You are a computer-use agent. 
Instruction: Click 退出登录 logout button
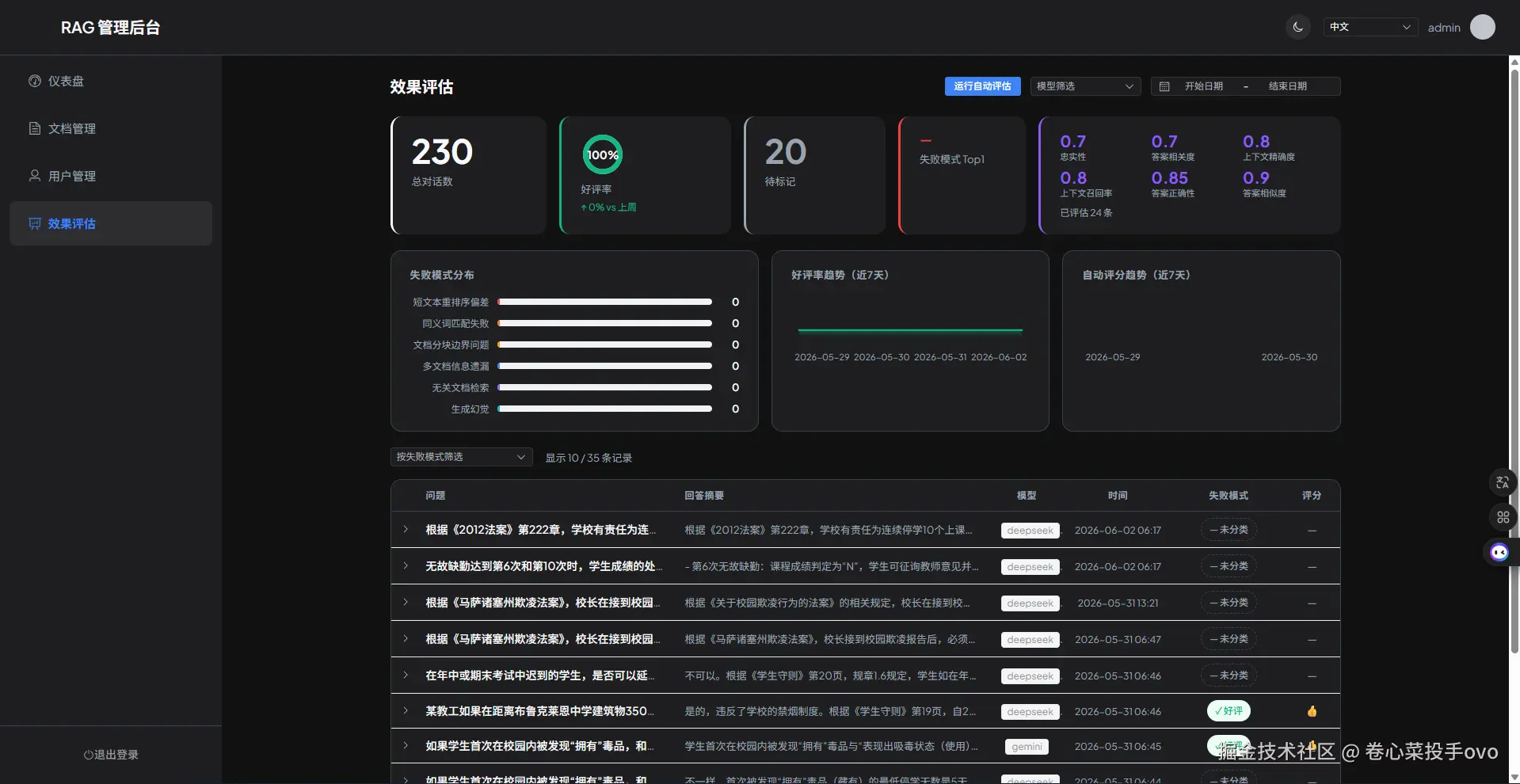[x=111, y=755]
